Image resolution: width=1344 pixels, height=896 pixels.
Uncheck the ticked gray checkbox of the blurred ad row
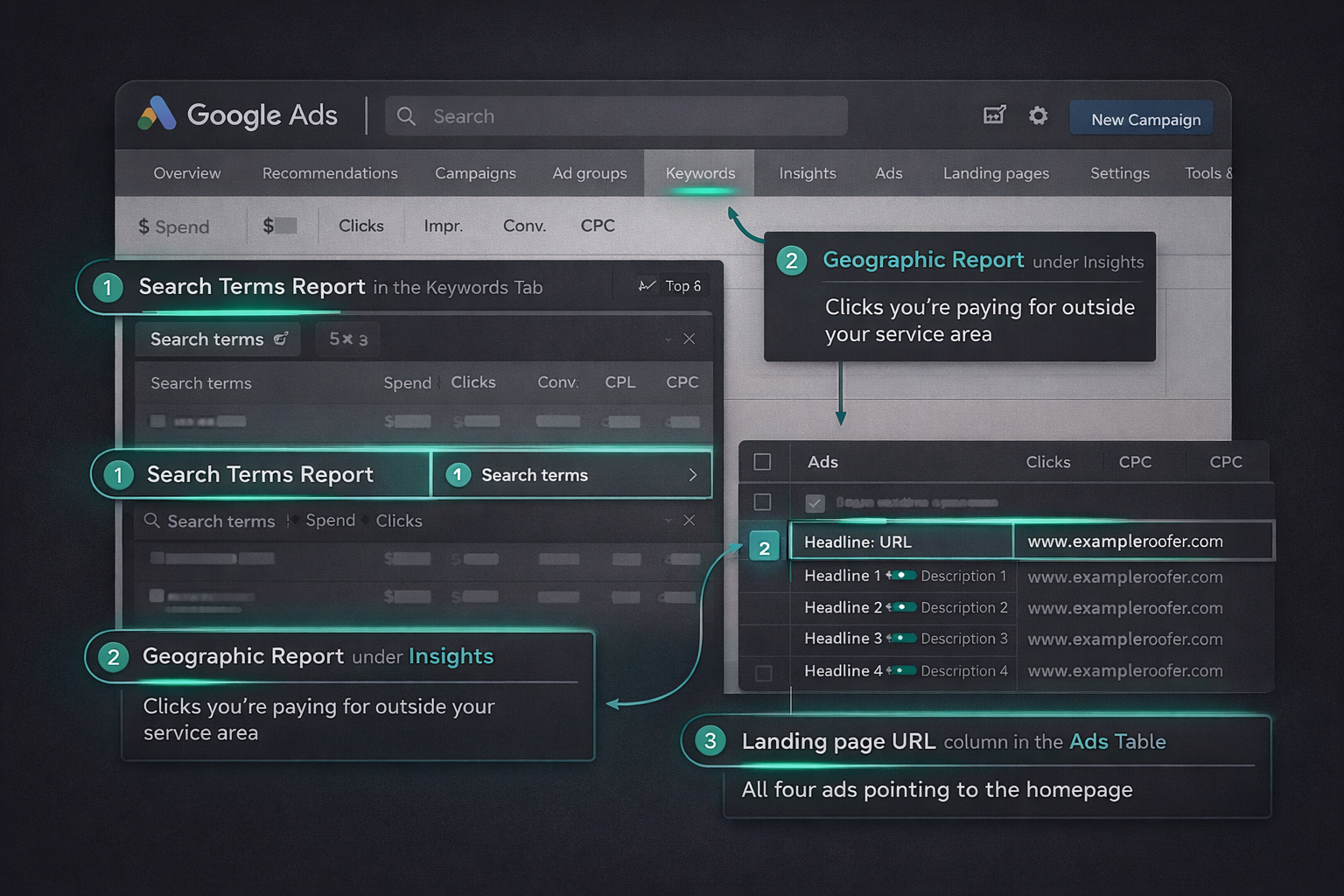[815, 503]
